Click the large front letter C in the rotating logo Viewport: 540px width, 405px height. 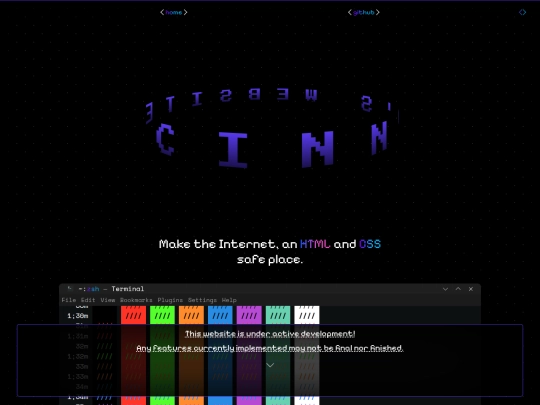165,139
